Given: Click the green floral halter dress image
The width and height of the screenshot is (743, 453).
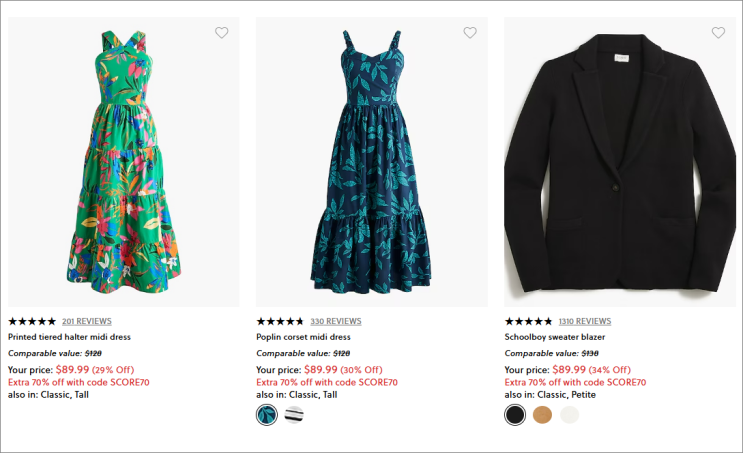Looking at the screenshot, I should pos(124,160).
